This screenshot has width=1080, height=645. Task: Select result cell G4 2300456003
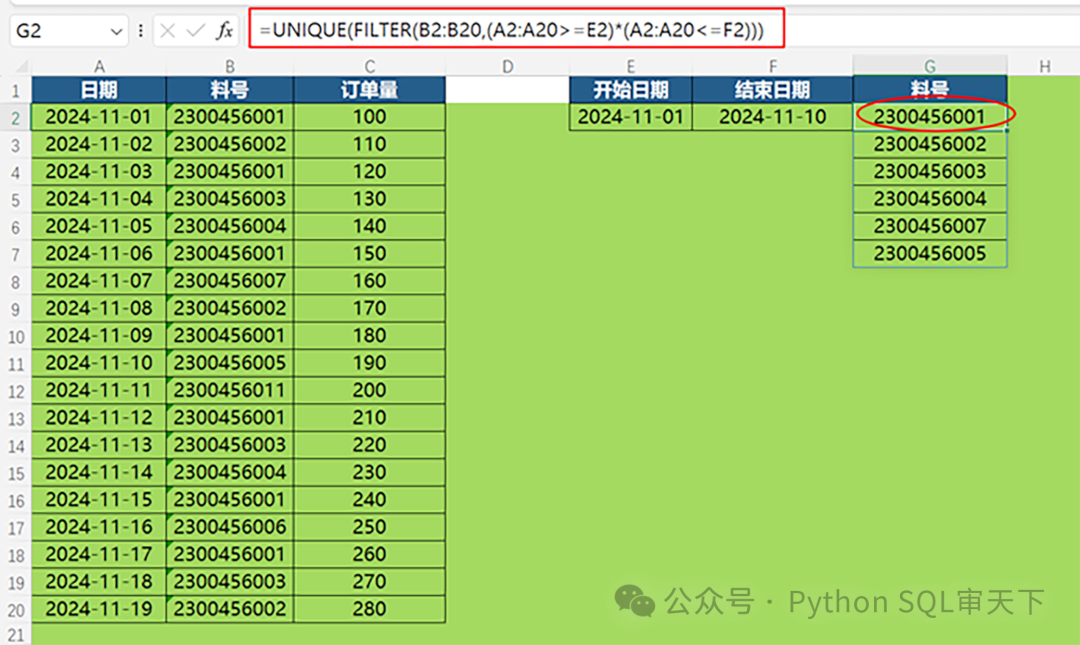coord(930,172)
